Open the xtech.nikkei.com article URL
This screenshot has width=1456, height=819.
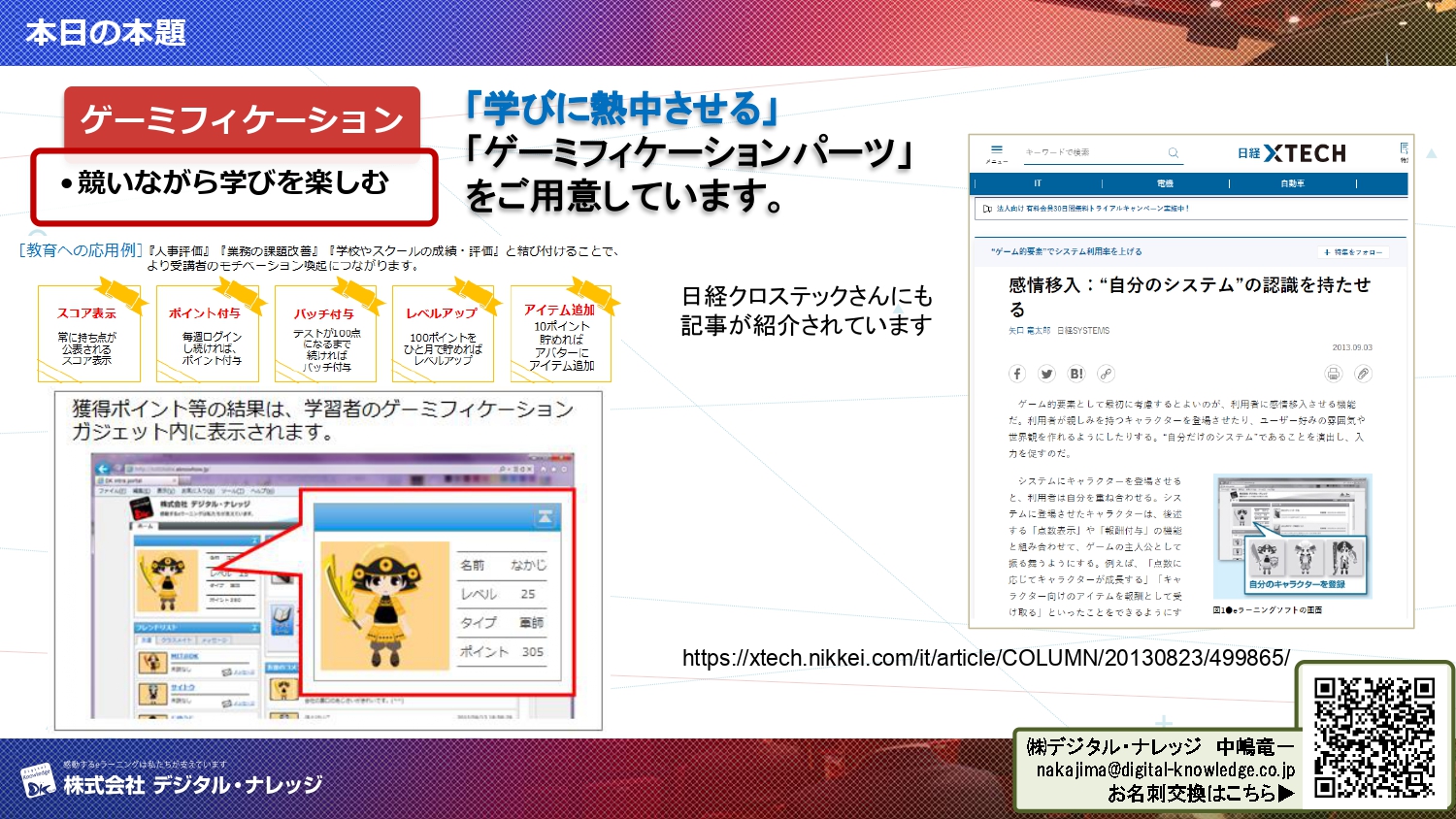coord(985,658)
